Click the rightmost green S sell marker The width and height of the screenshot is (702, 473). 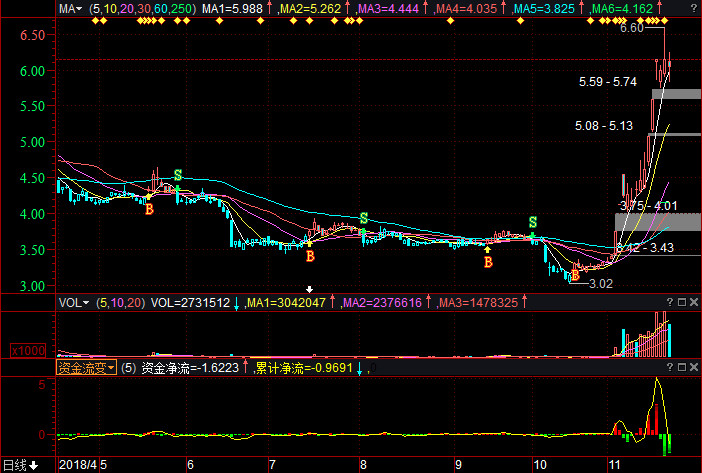point(533,221)
